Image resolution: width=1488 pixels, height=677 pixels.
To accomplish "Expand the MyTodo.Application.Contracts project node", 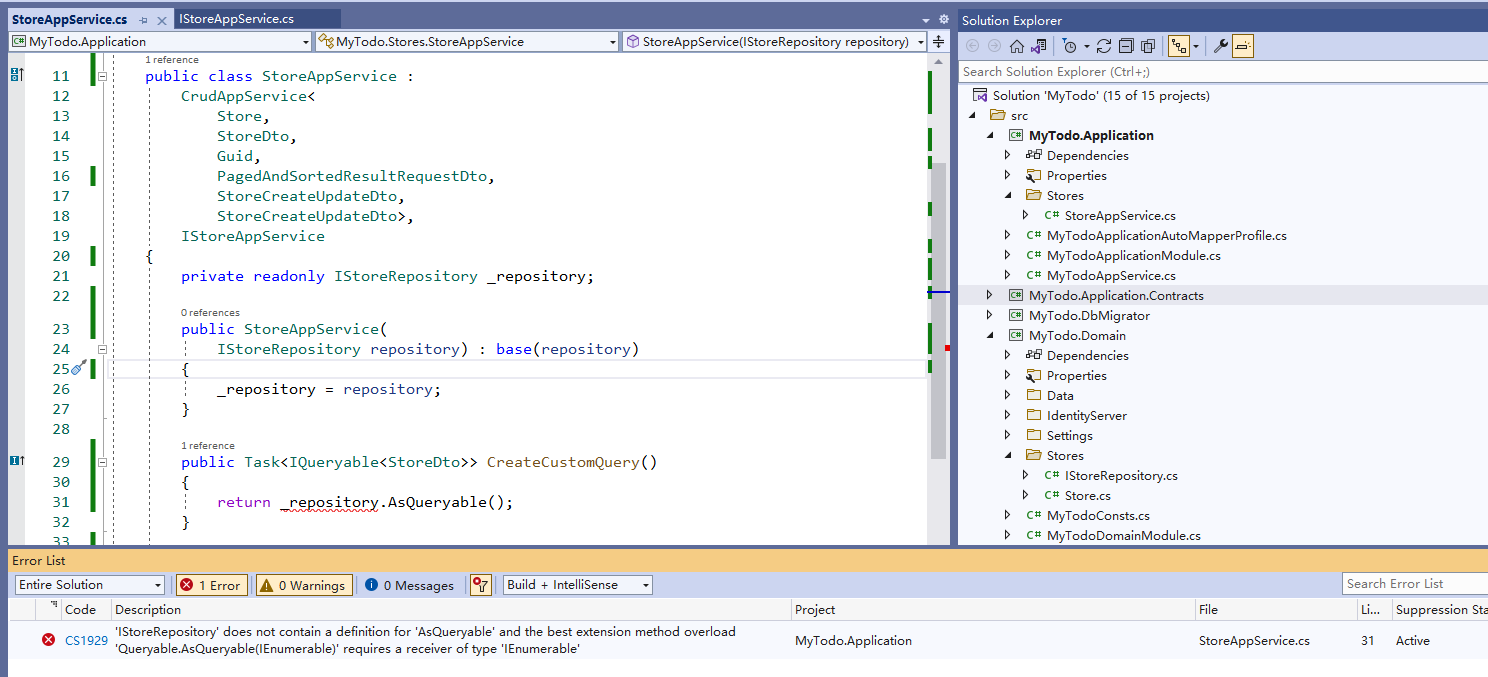I will [x=989, y=295].
